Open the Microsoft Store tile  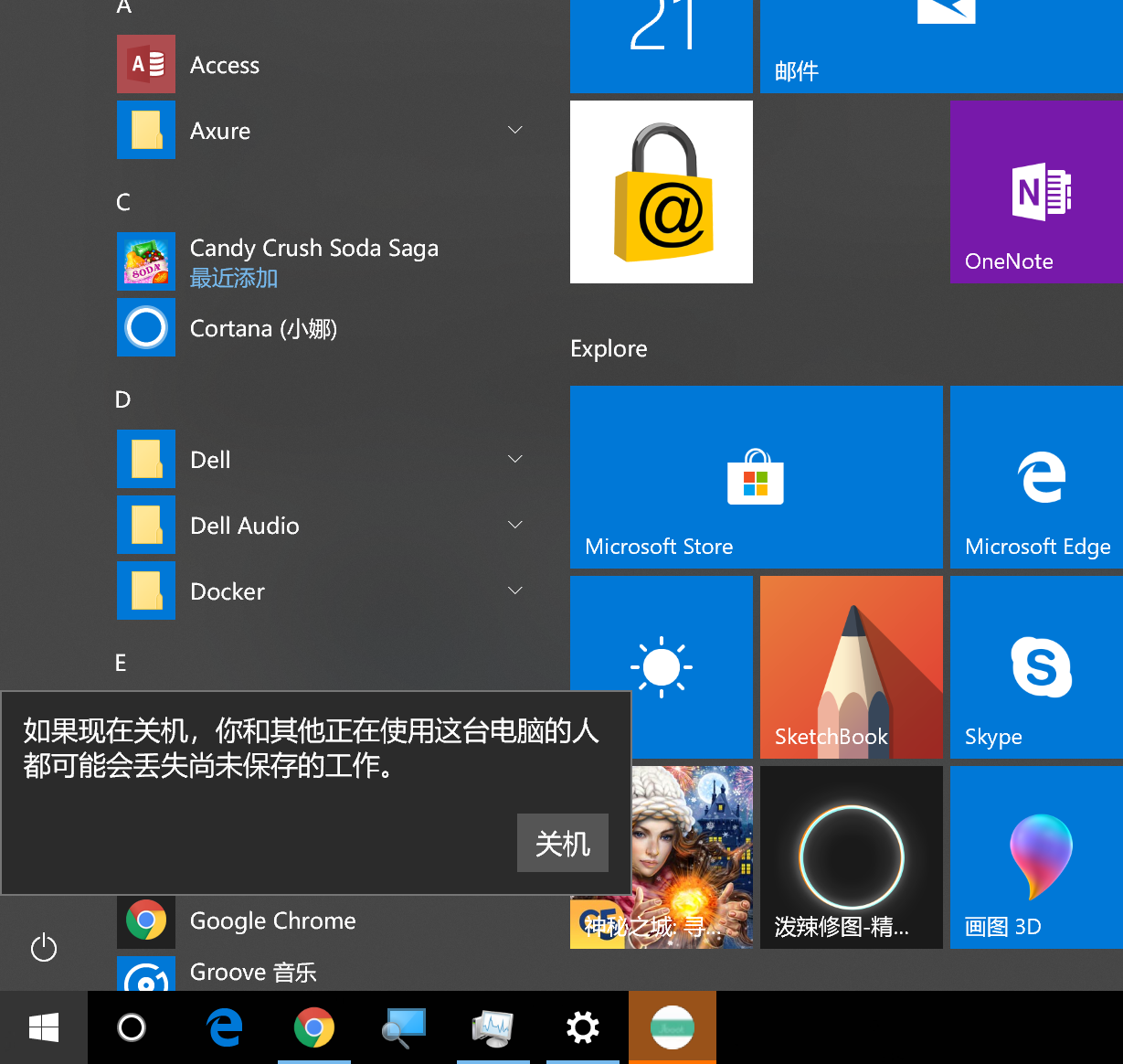(757, 477)
